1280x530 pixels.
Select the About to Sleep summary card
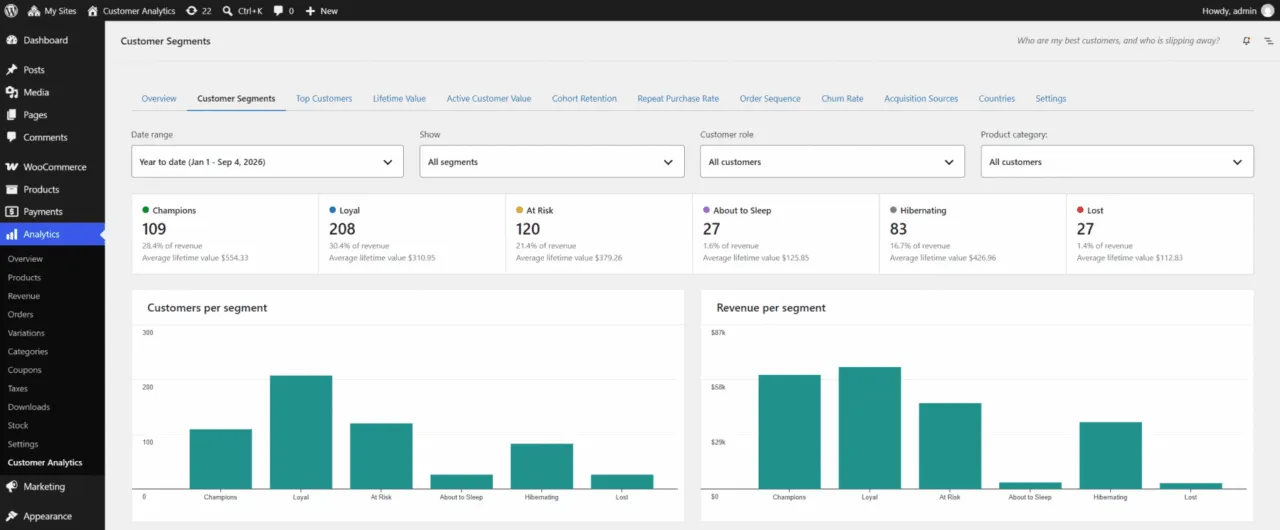tap(786, 234)
